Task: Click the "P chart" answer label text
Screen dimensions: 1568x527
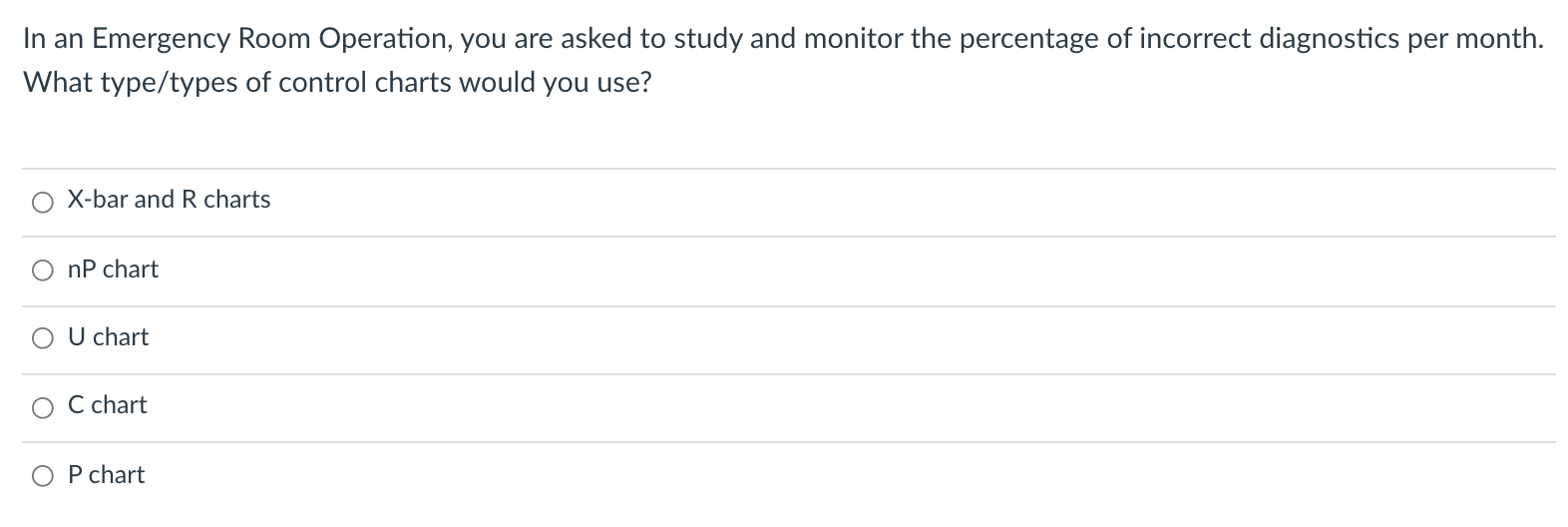Action: pos(106,475)
